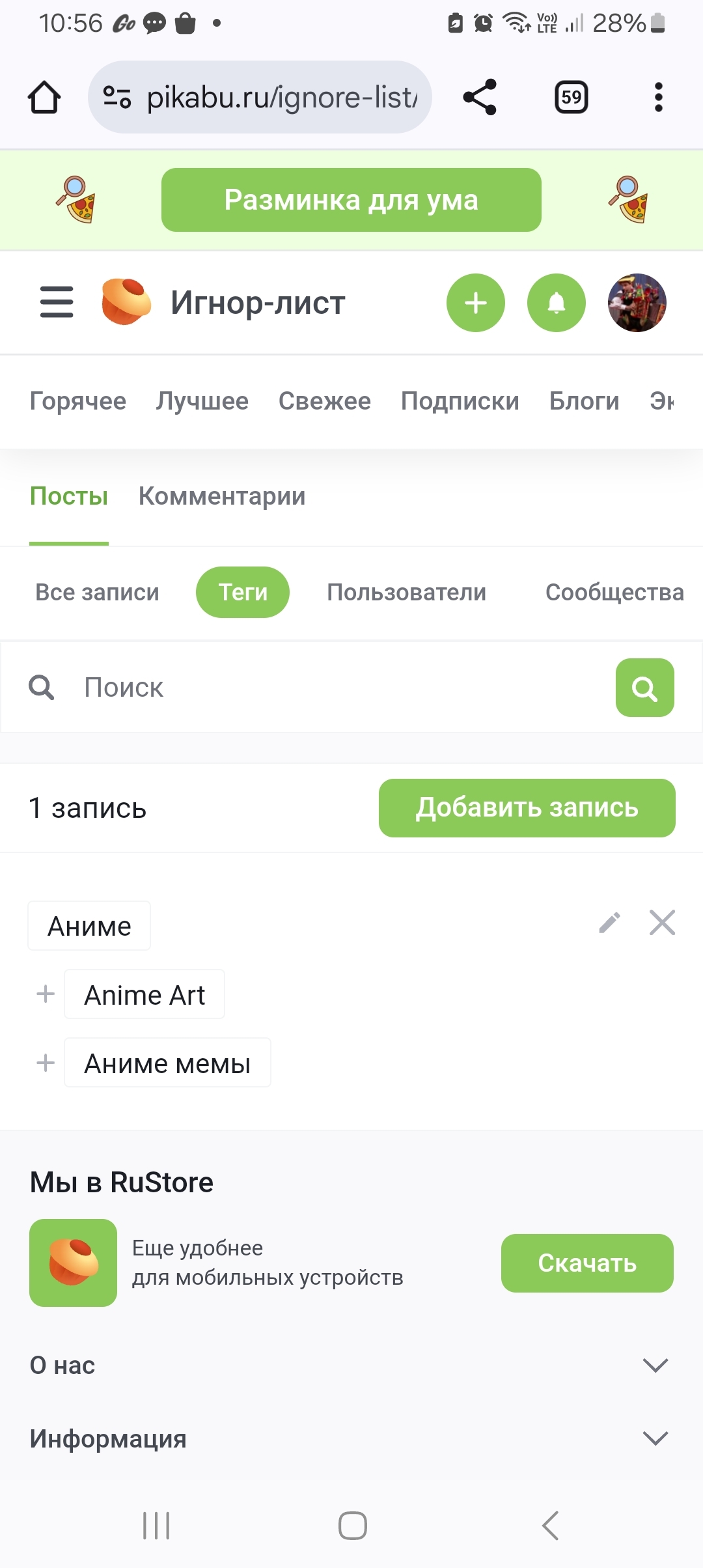Open notifications bell
The image size is (703, 1568).
pos(557,303)
